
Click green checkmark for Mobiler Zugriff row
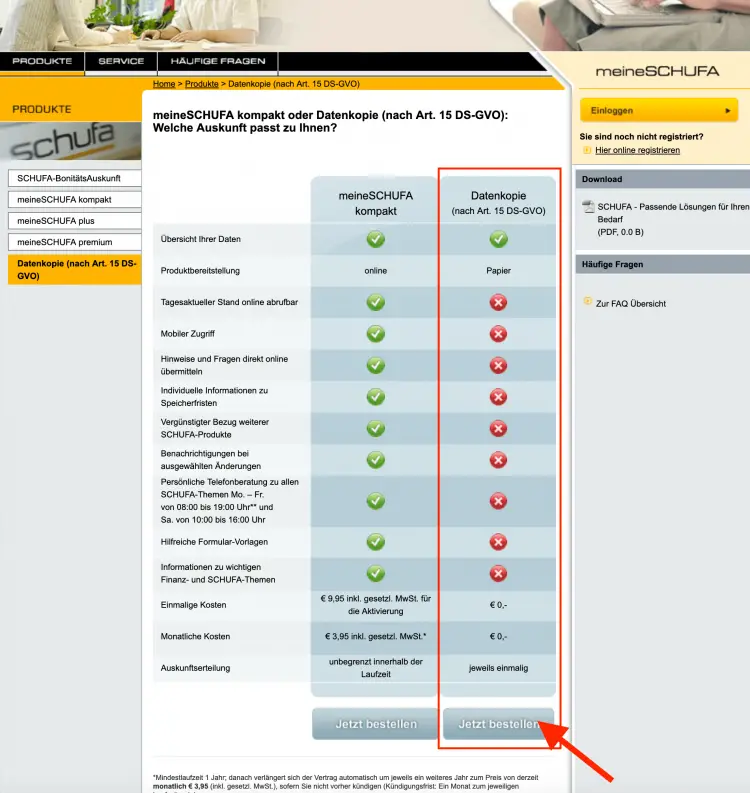[x=375, y=333]
